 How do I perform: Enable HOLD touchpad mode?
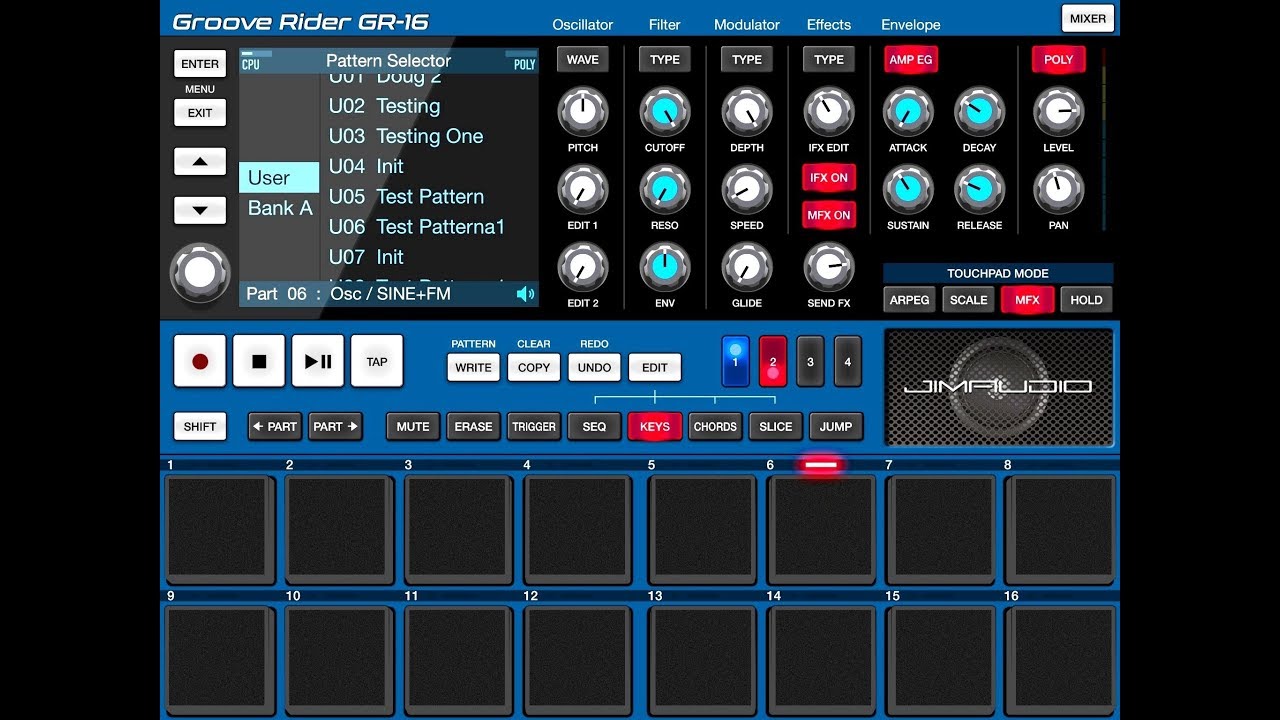pyautogui.click(x=1086, y=299)
